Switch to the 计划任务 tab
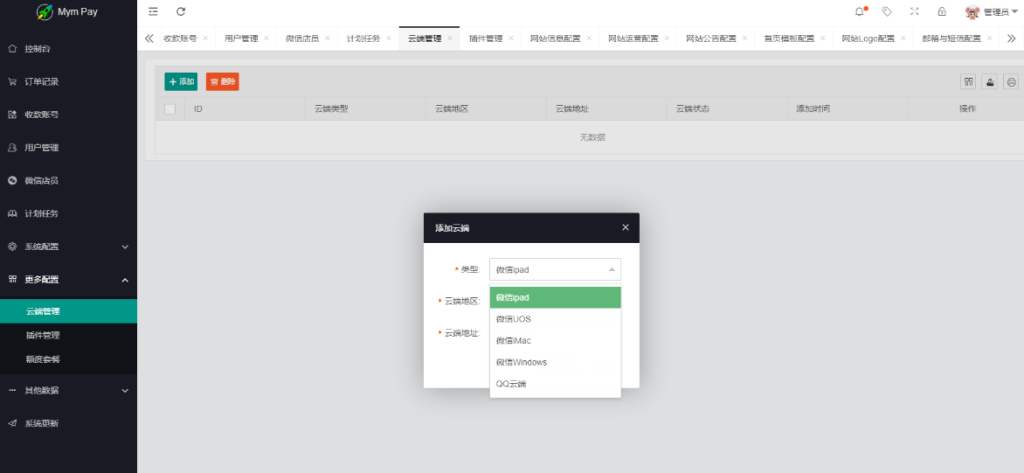 pyautogui.click(x=363, y=39)
